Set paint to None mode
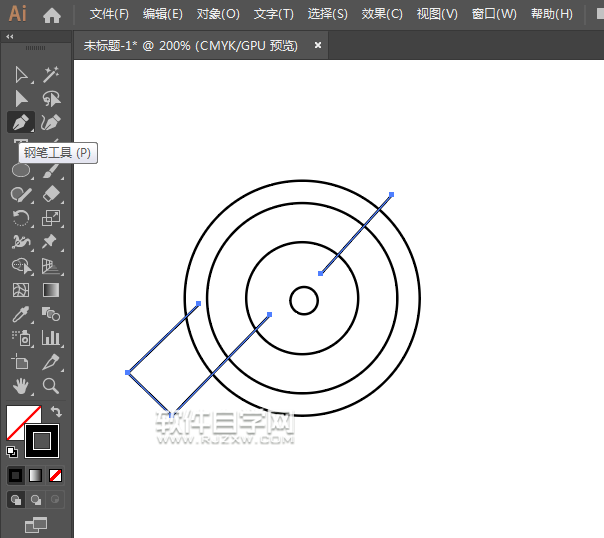This screenshot has height=538, width=604. click(56, 475)
